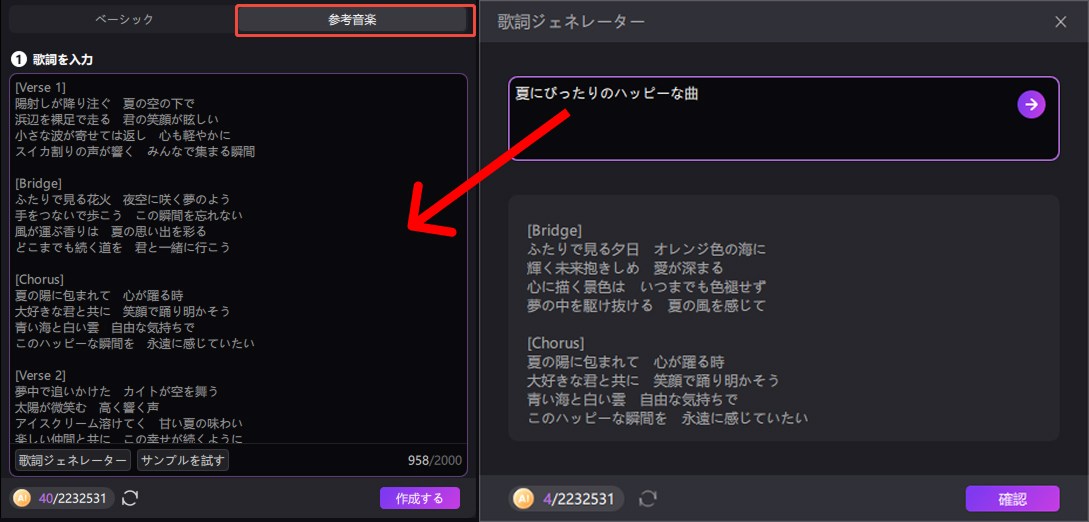1089x522 pixels.
Task: Click the refresh icon next to 4/2232531
Action: tap(648, 498)
